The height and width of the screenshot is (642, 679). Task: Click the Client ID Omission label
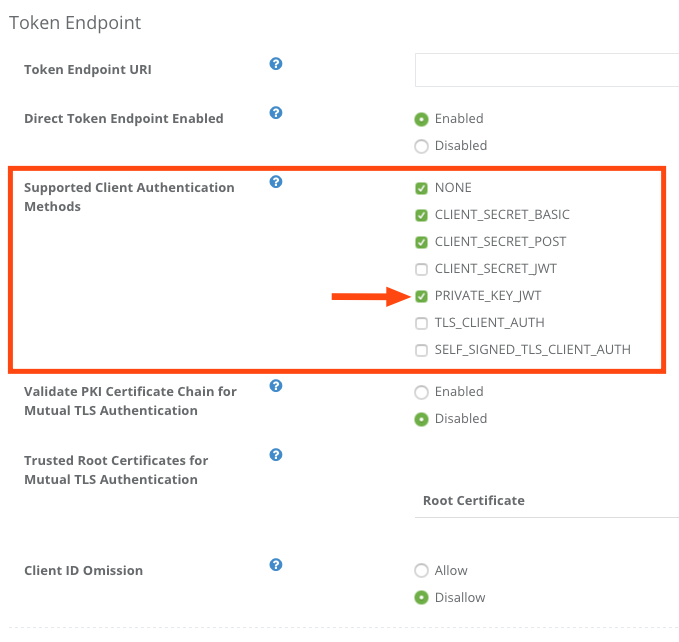pos(84,571)
